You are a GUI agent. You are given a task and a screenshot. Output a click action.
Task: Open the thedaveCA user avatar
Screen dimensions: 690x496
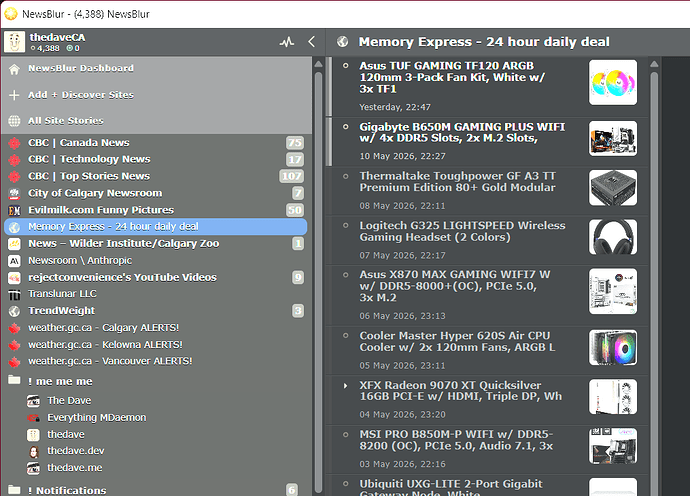14,42
